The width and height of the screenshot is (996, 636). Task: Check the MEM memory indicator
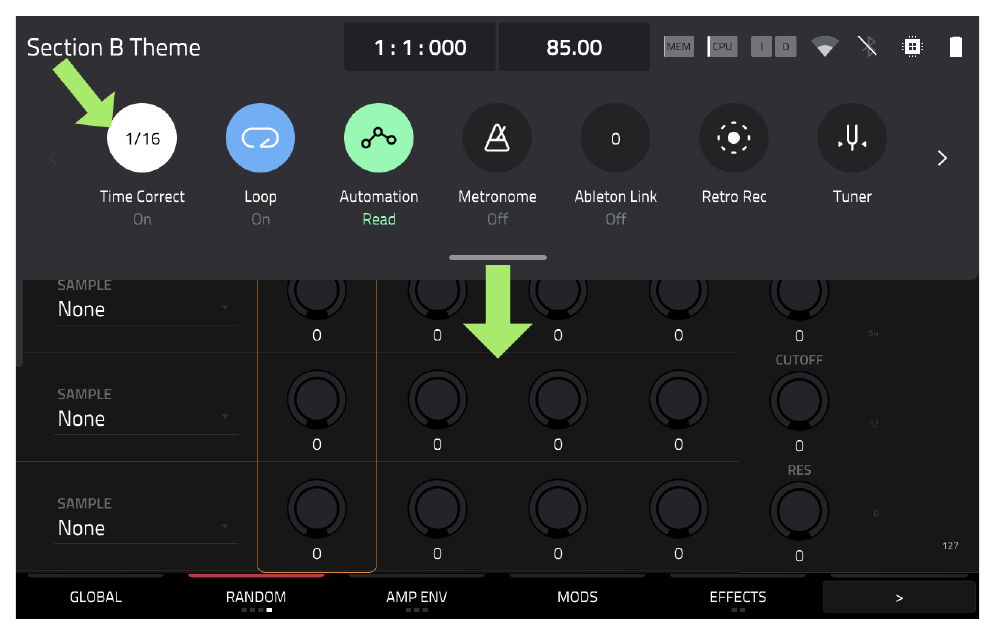[x=678, y=46]
